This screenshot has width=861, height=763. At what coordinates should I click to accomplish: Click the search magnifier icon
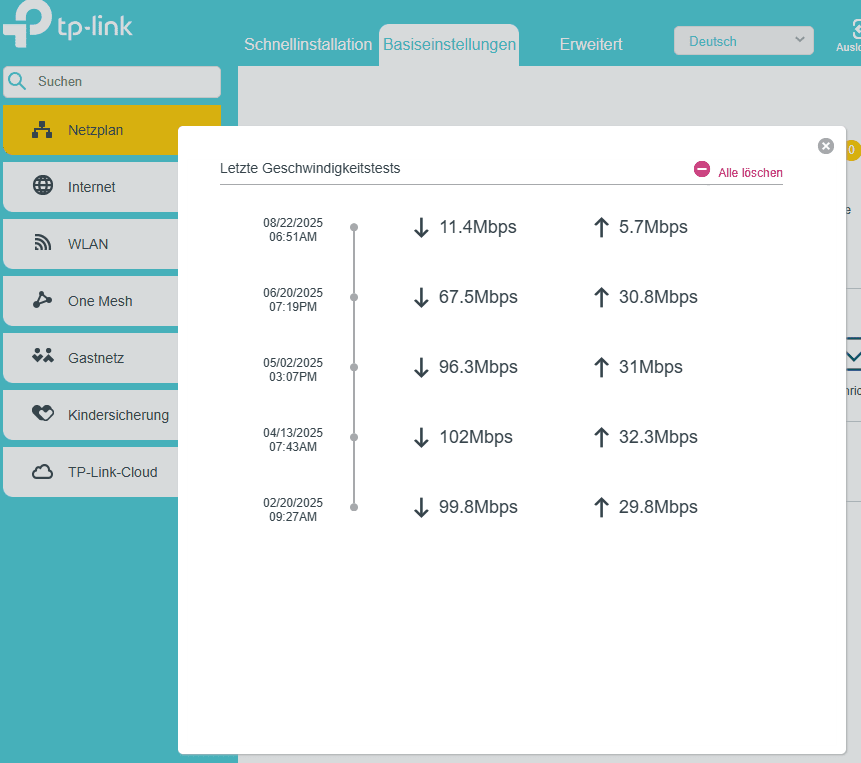point(17,82)
